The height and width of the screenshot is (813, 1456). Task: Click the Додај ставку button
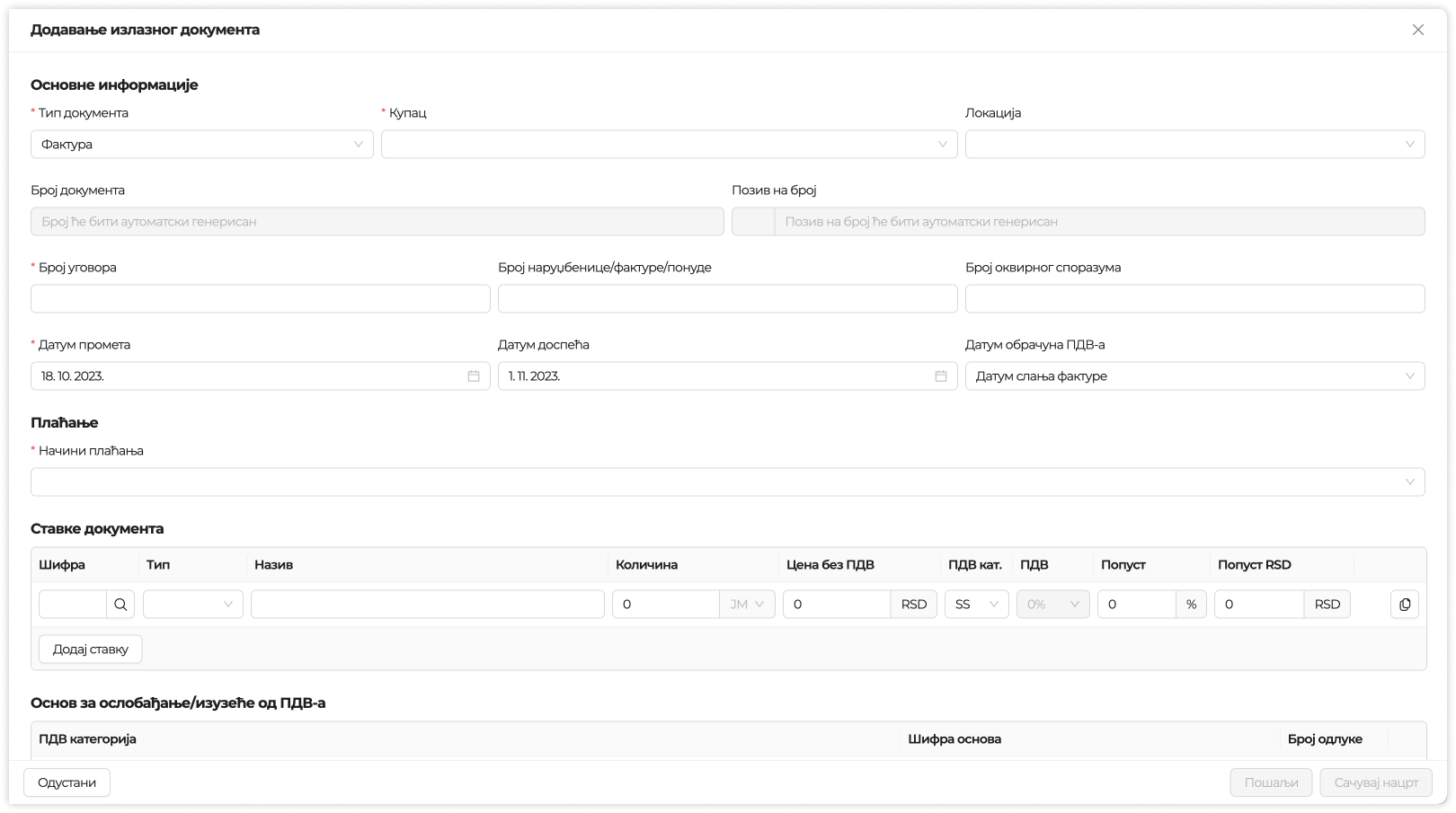91,650
